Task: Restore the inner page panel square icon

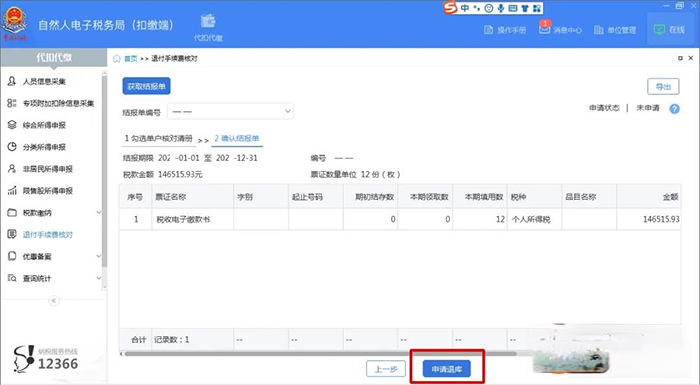Action: click(680, 58)
